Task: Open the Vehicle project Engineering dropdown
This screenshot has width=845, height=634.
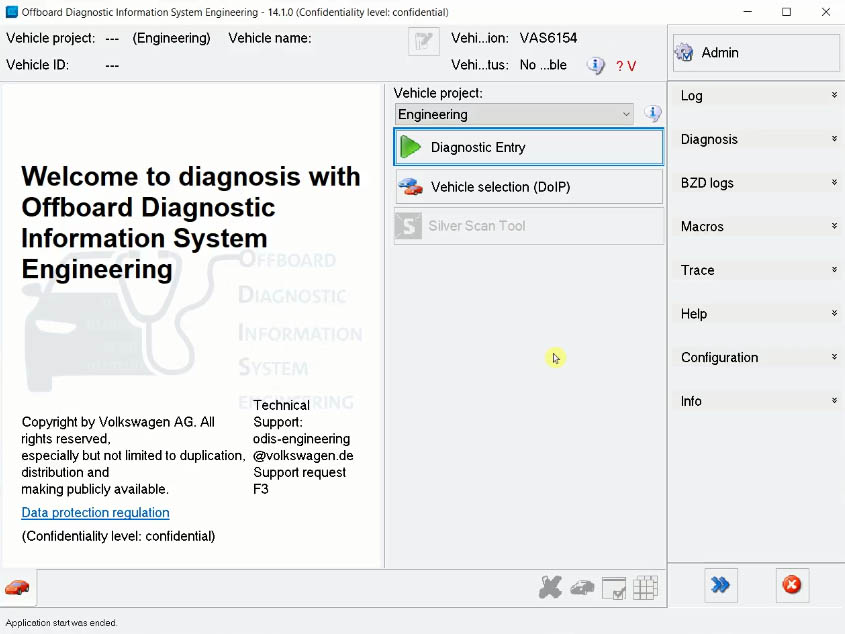Action: click(x=514, y=114)
